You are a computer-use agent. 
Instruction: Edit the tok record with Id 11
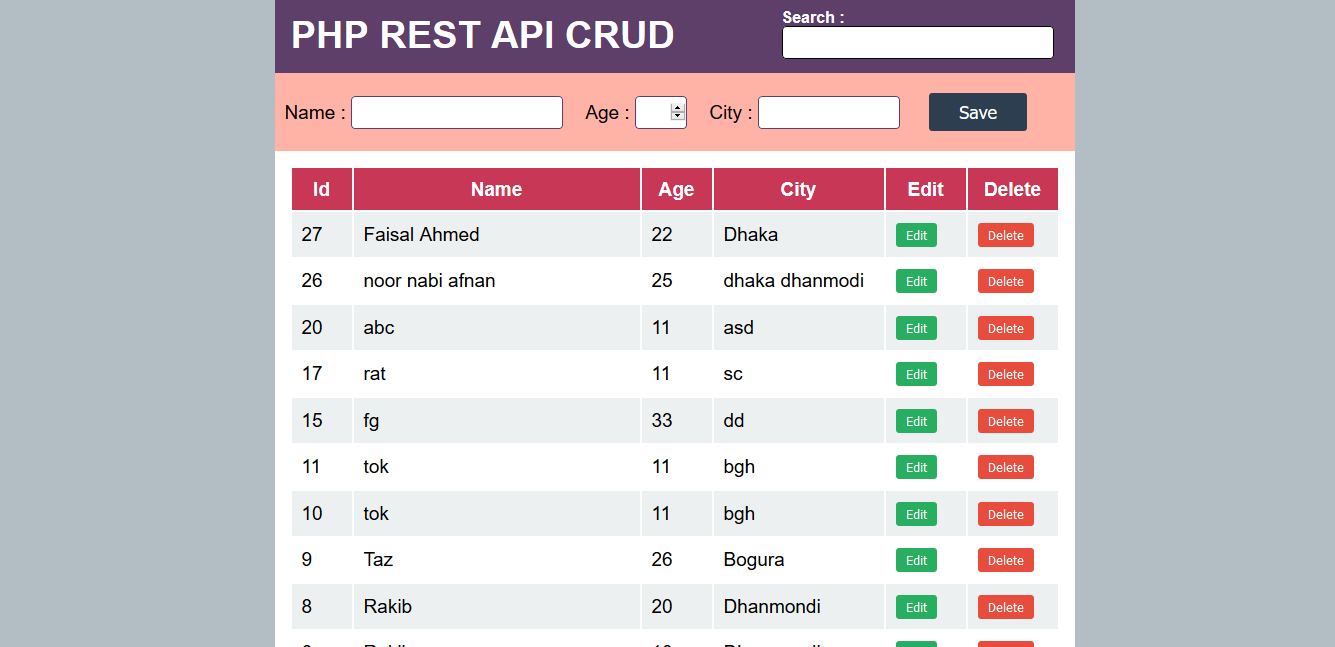(x=916, y=467)
